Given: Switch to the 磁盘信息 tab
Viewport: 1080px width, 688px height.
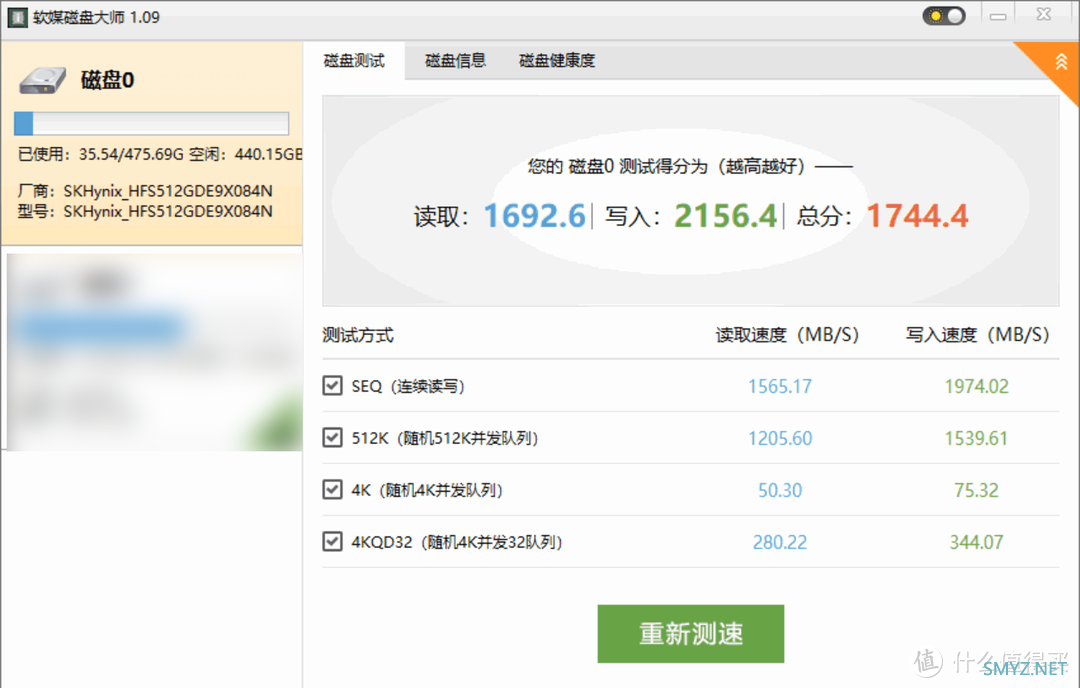Looking at the screenshot, I should point(455,61).
